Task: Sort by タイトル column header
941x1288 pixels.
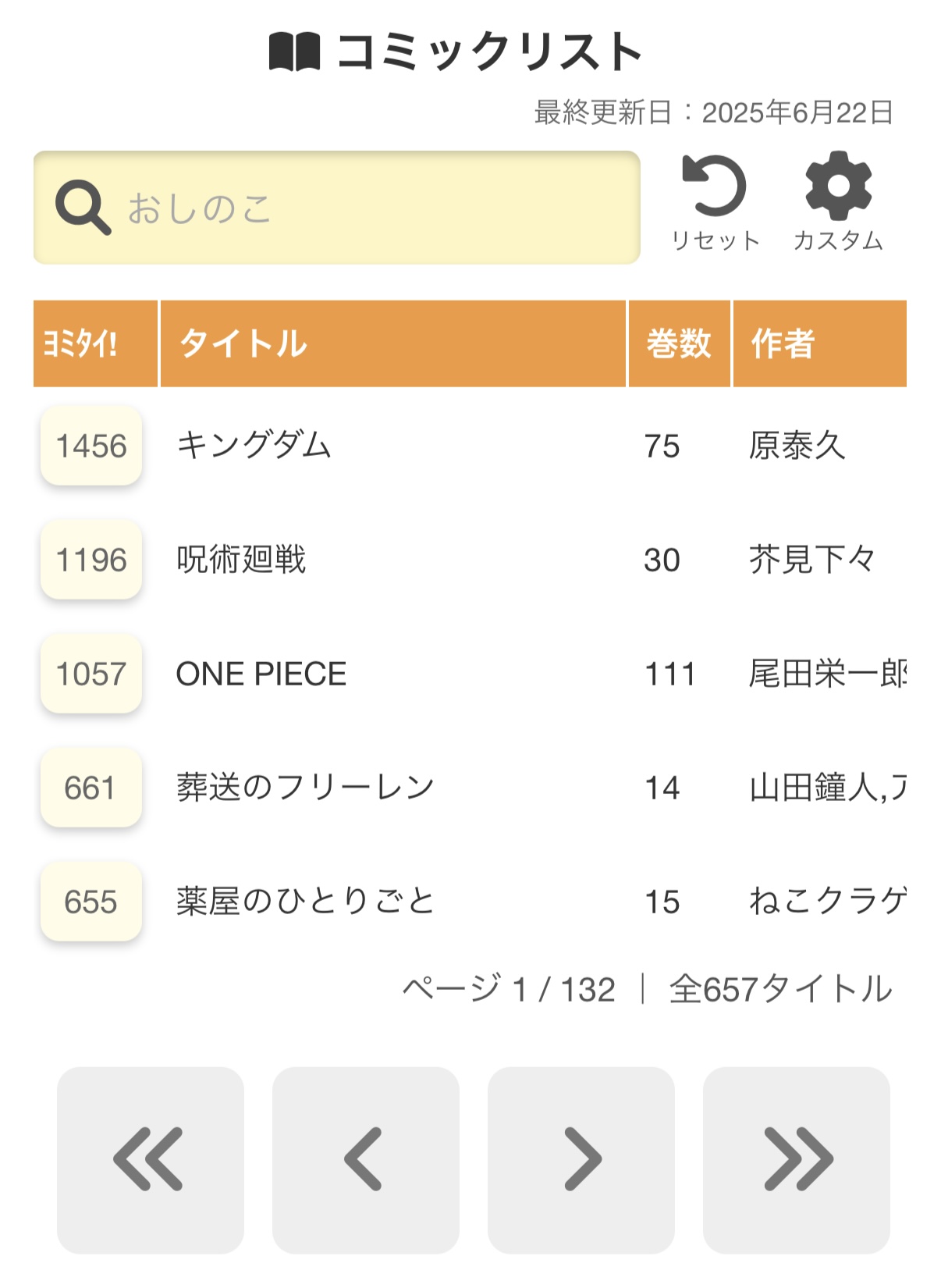Action: click(x=393, y=343)
